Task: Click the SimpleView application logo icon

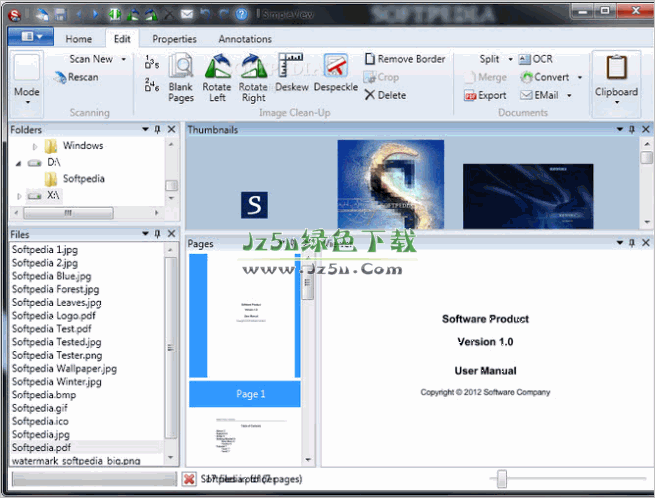Action: tap(15, 15)
